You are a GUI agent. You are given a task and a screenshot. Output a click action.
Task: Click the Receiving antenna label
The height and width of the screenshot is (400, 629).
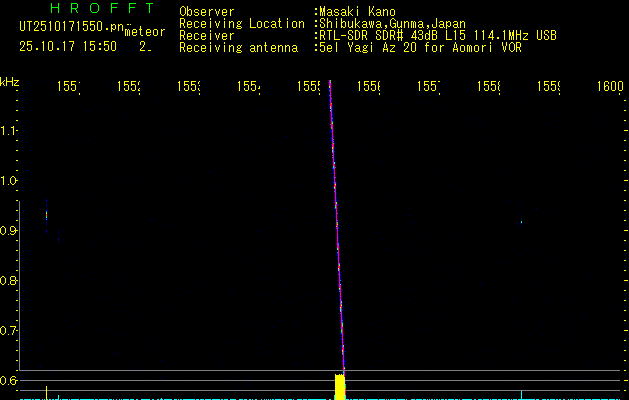click(x=238, y=47)
